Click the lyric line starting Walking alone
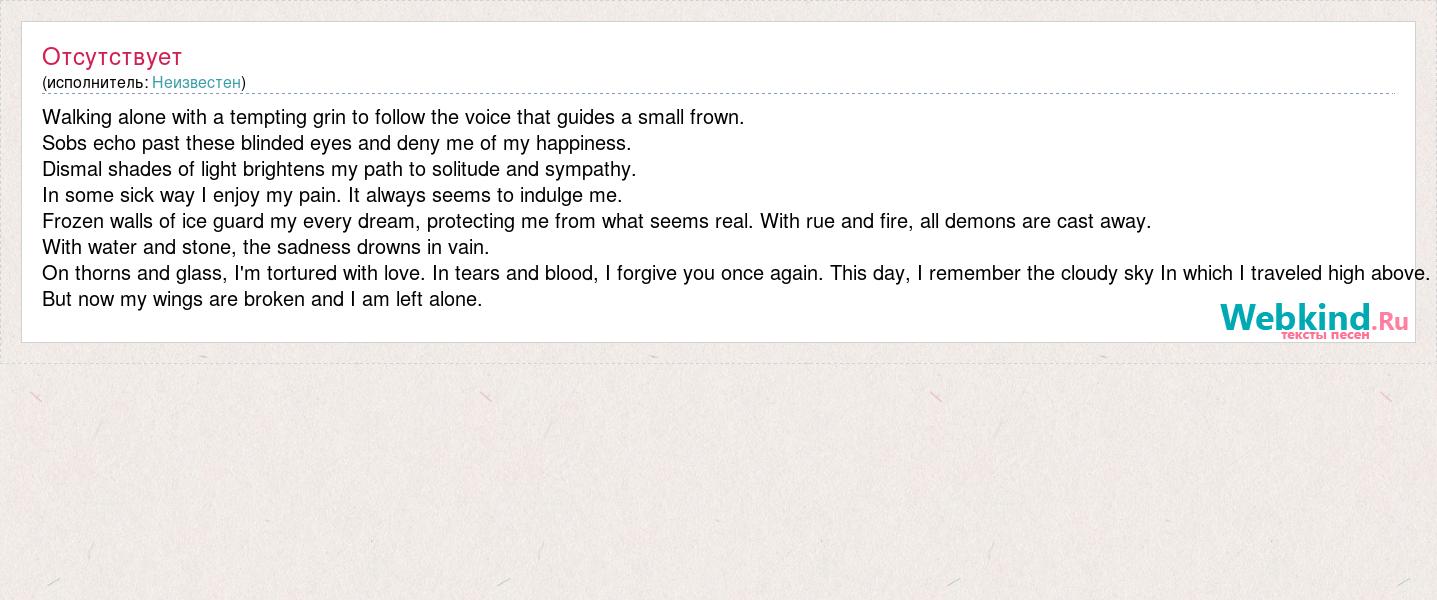The height and width of the screenshot is (600, 1437). (x=393, y=117)
